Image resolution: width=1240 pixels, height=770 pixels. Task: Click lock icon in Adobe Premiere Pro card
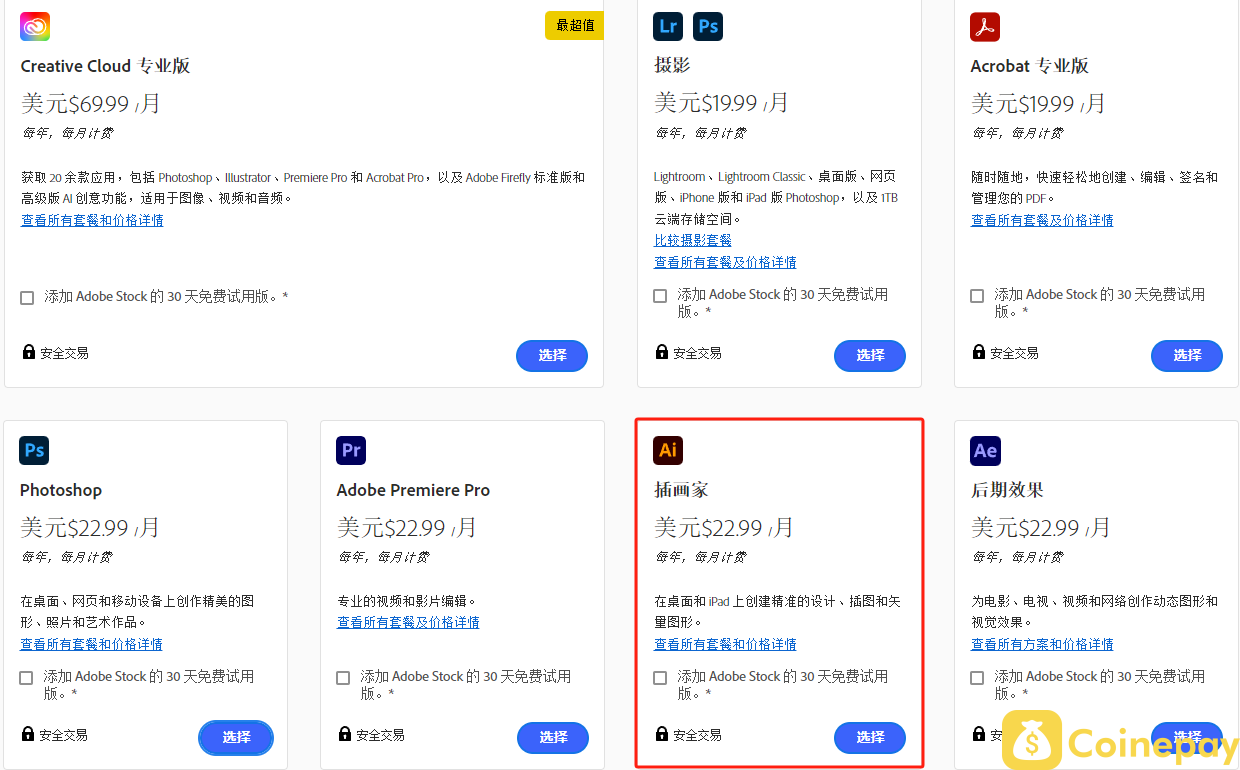344,734
